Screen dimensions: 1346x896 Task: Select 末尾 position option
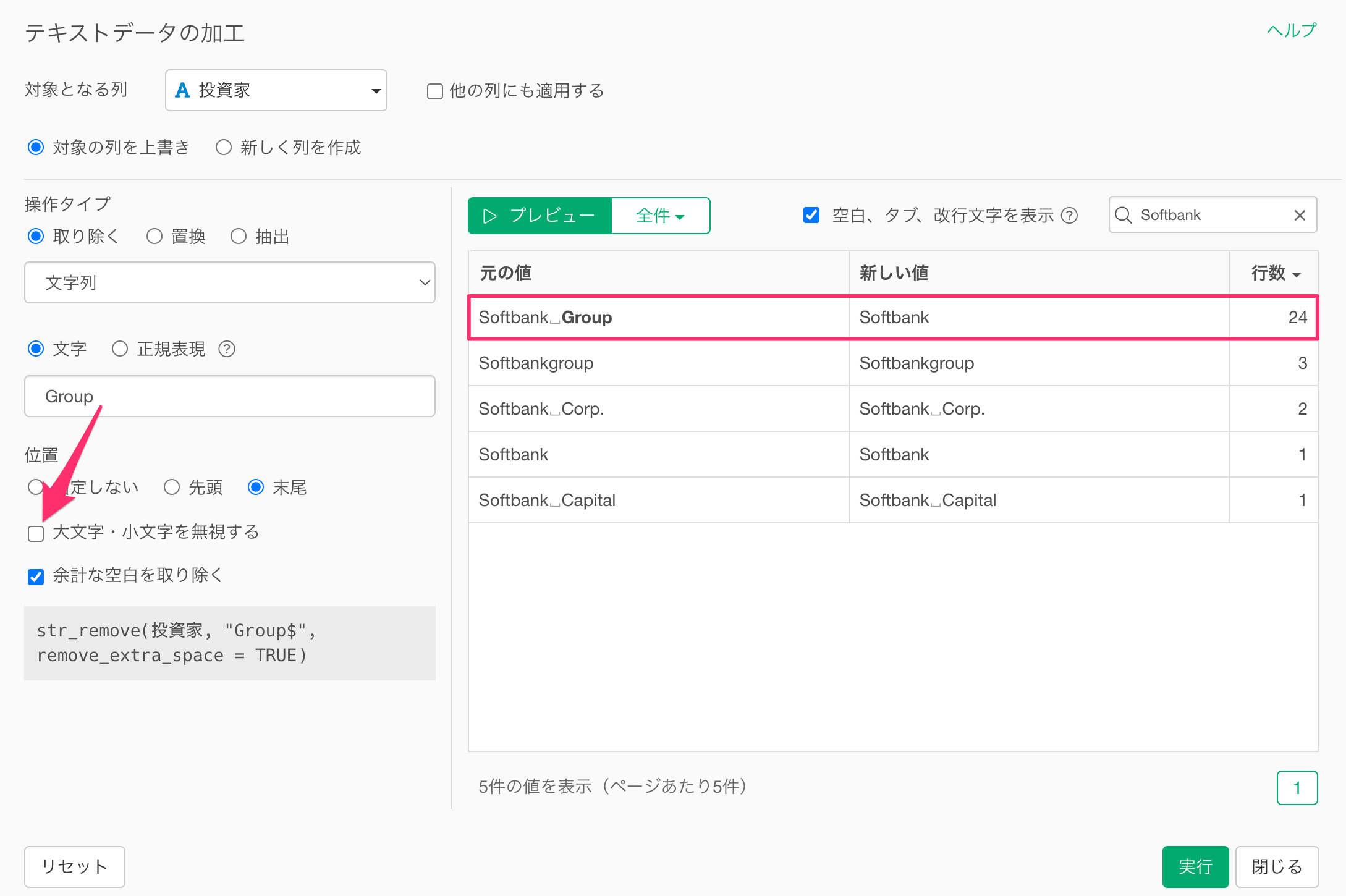point(256,487)
